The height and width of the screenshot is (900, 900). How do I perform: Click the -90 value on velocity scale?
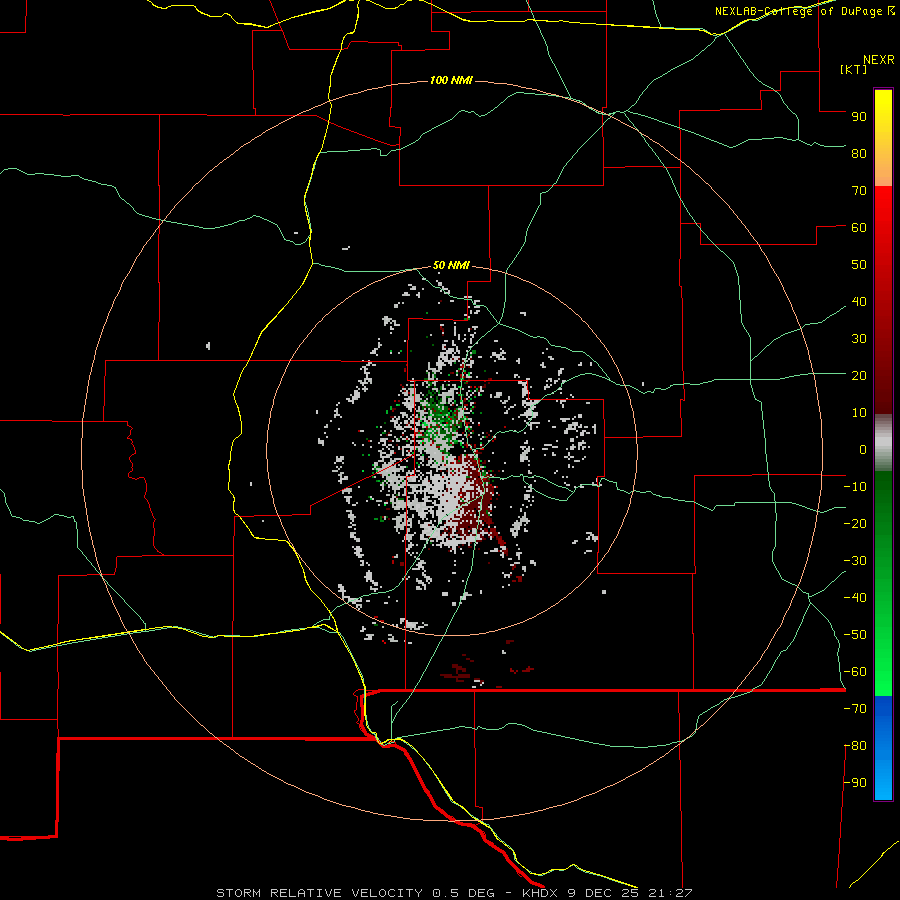[x=855, y=783]
